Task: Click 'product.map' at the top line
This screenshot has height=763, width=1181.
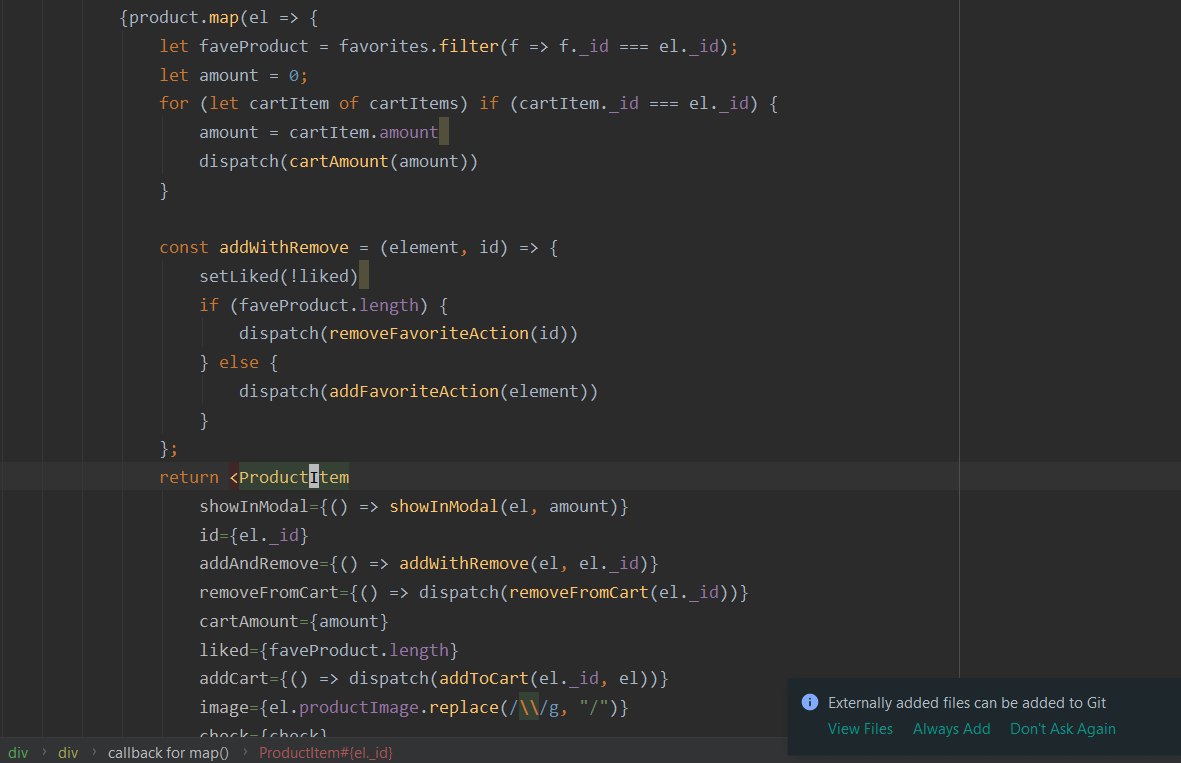Action: point(184,17)
